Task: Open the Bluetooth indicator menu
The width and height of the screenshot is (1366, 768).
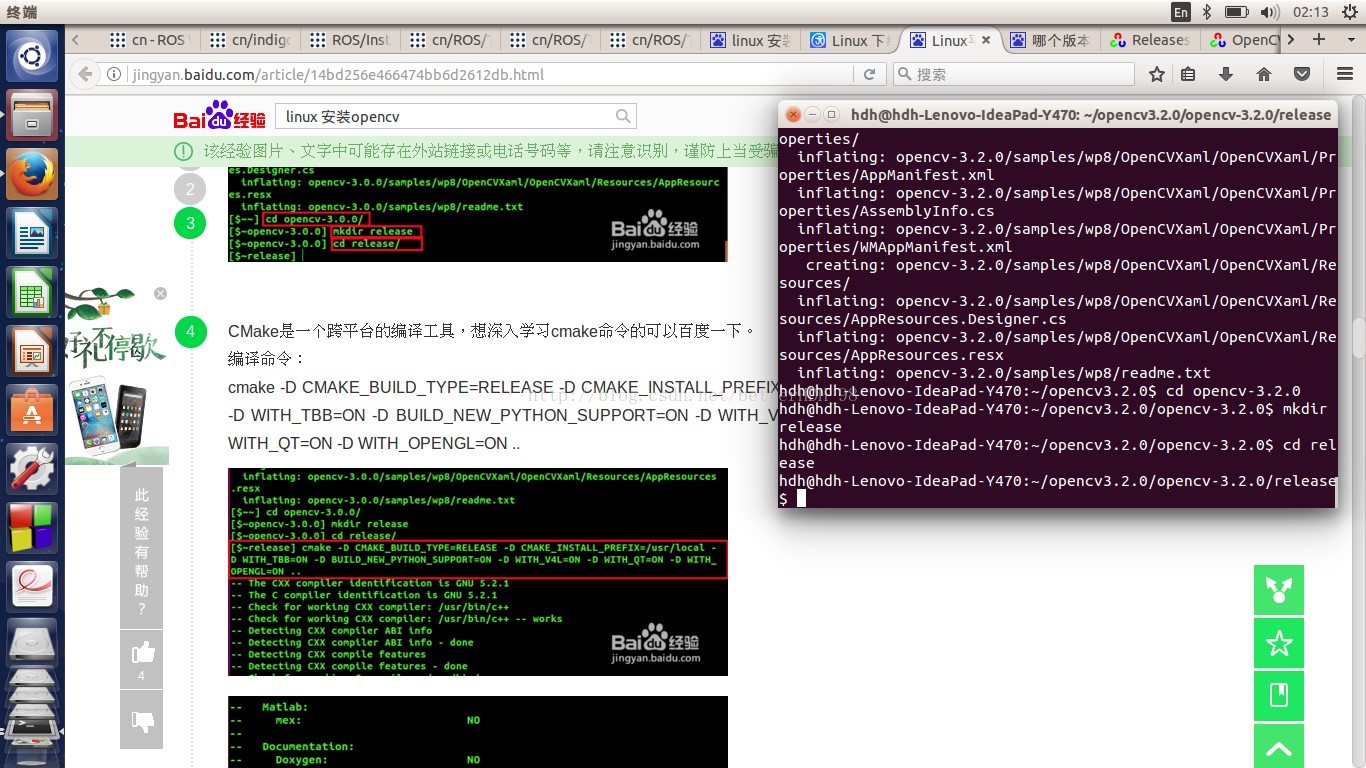Action: click(1207, 12)
